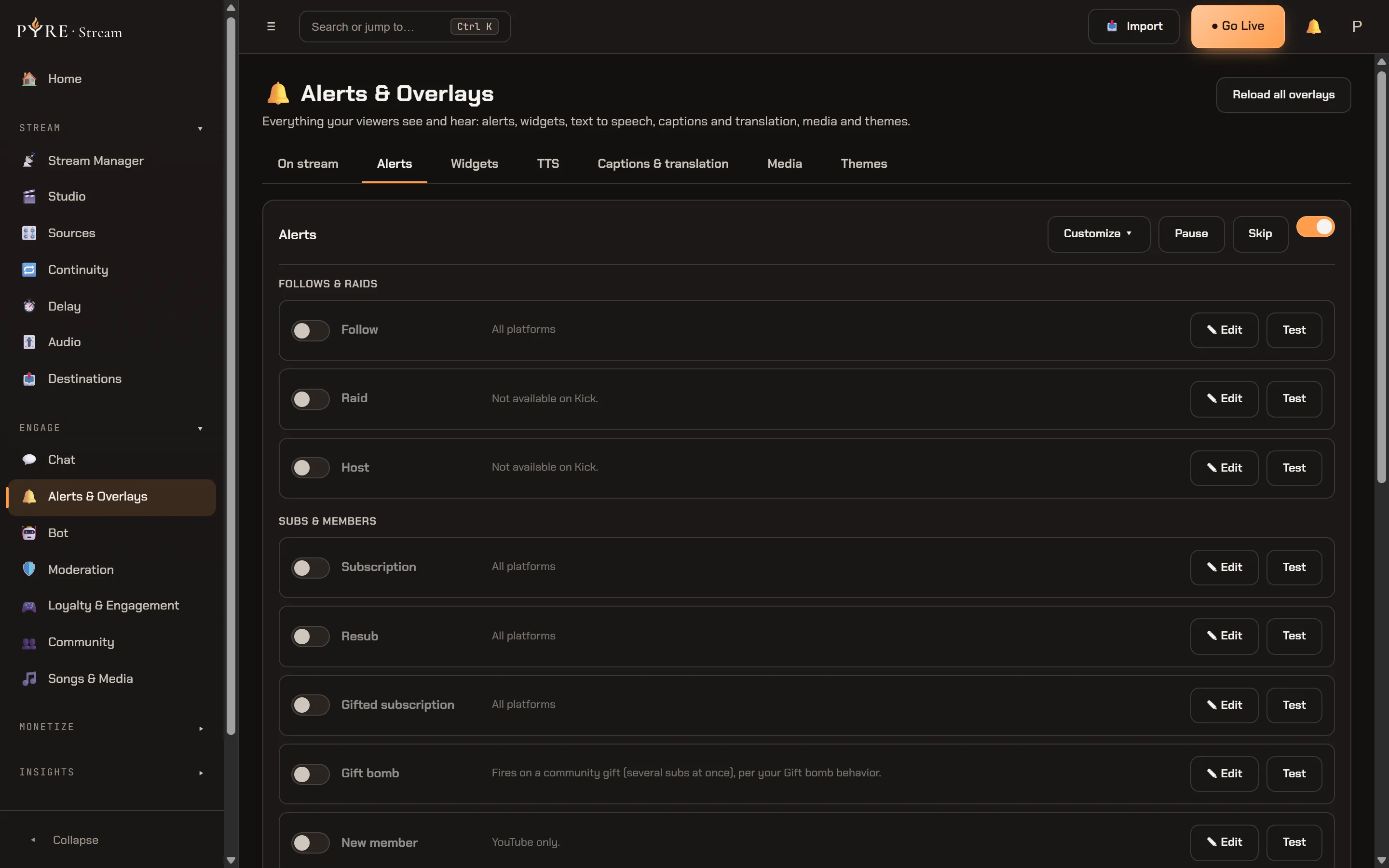The width and height of the screenshot is (1389, 868).
Task: Click the Import button
Action: pos(1133,27)
